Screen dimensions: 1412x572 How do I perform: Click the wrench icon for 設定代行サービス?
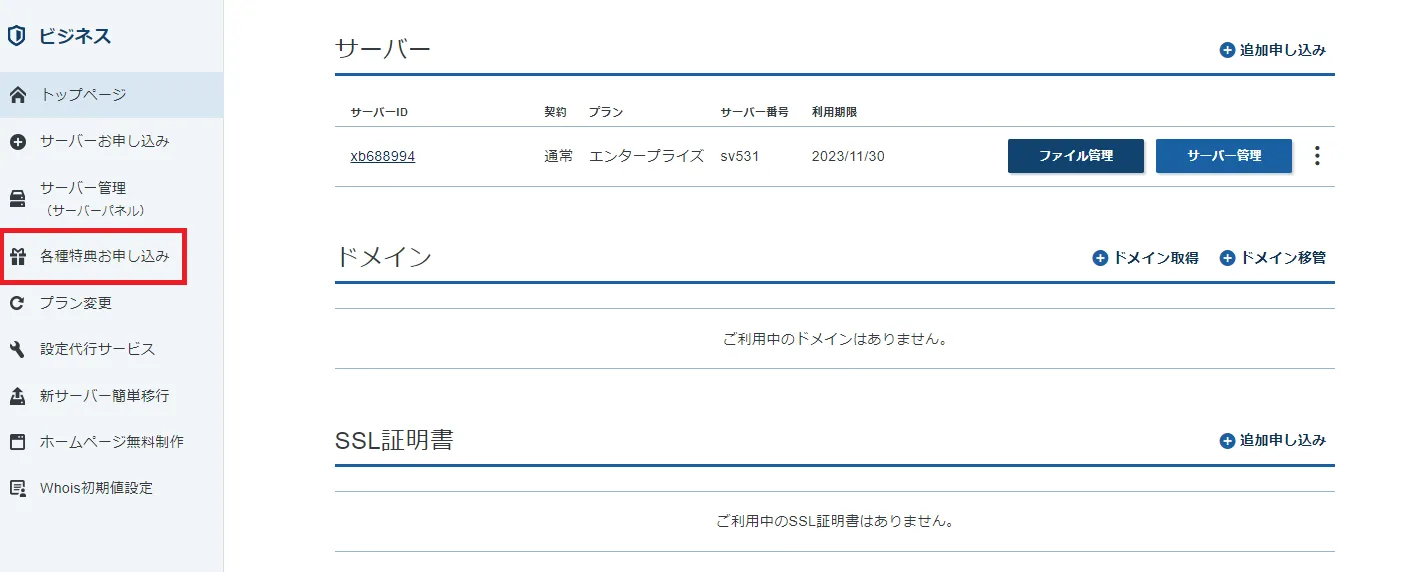point(17,349)
